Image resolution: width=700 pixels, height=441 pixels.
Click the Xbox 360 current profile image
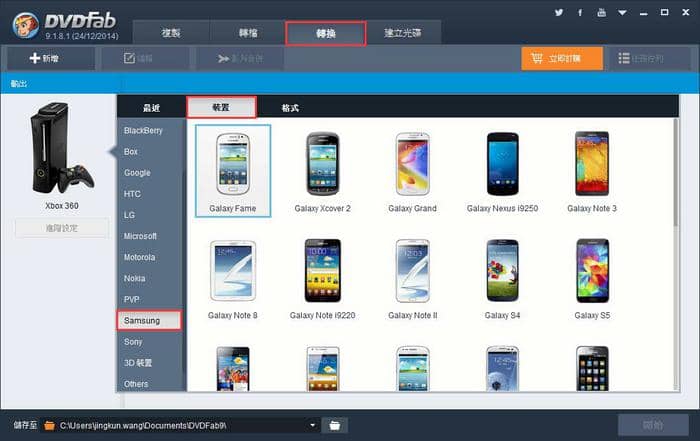(x=62, y=148)
